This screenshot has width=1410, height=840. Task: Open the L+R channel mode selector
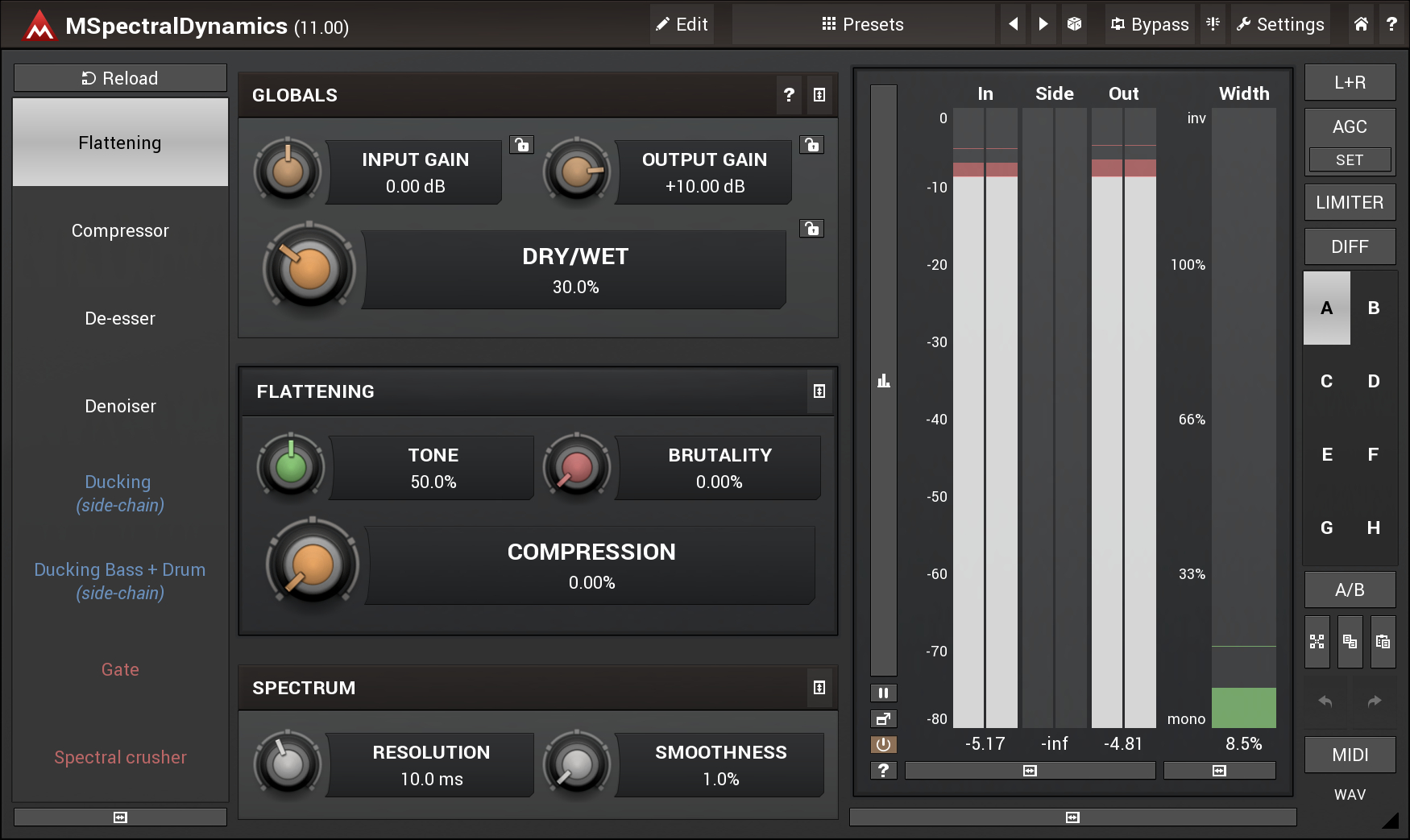click(x=1350, y=82)
